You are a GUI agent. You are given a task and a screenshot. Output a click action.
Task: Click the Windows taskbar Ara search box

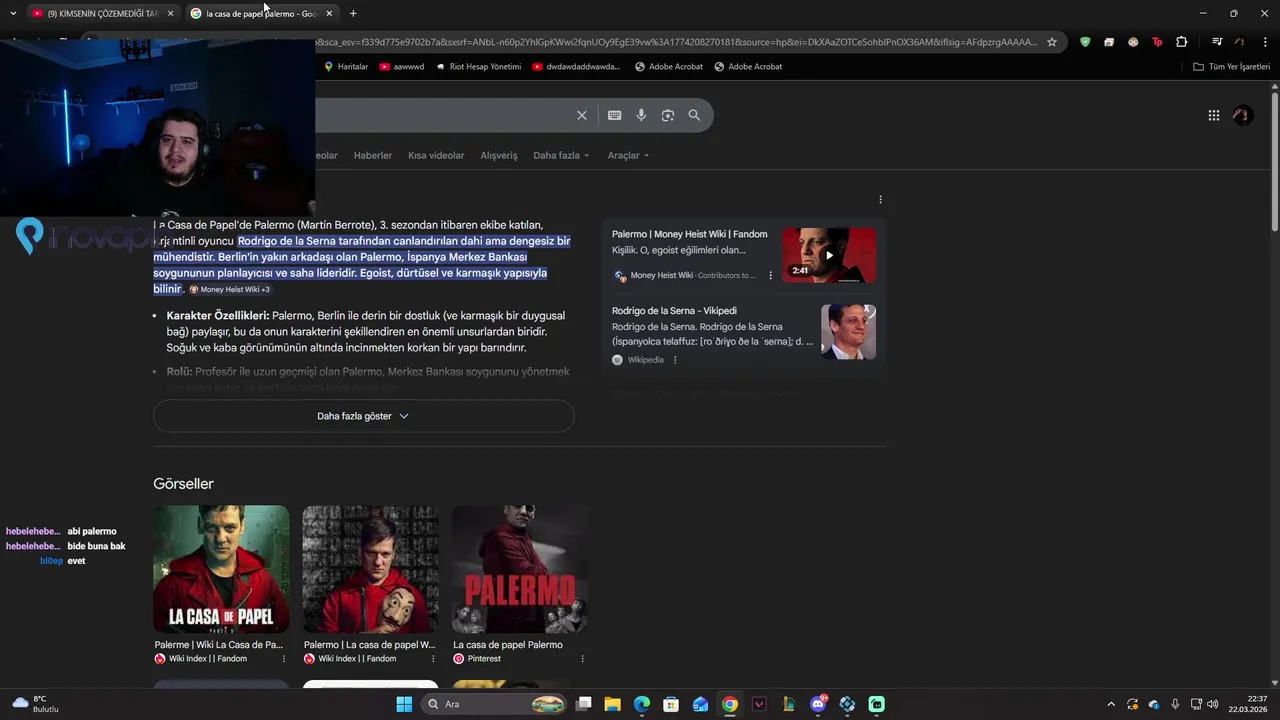coord(495,704)
